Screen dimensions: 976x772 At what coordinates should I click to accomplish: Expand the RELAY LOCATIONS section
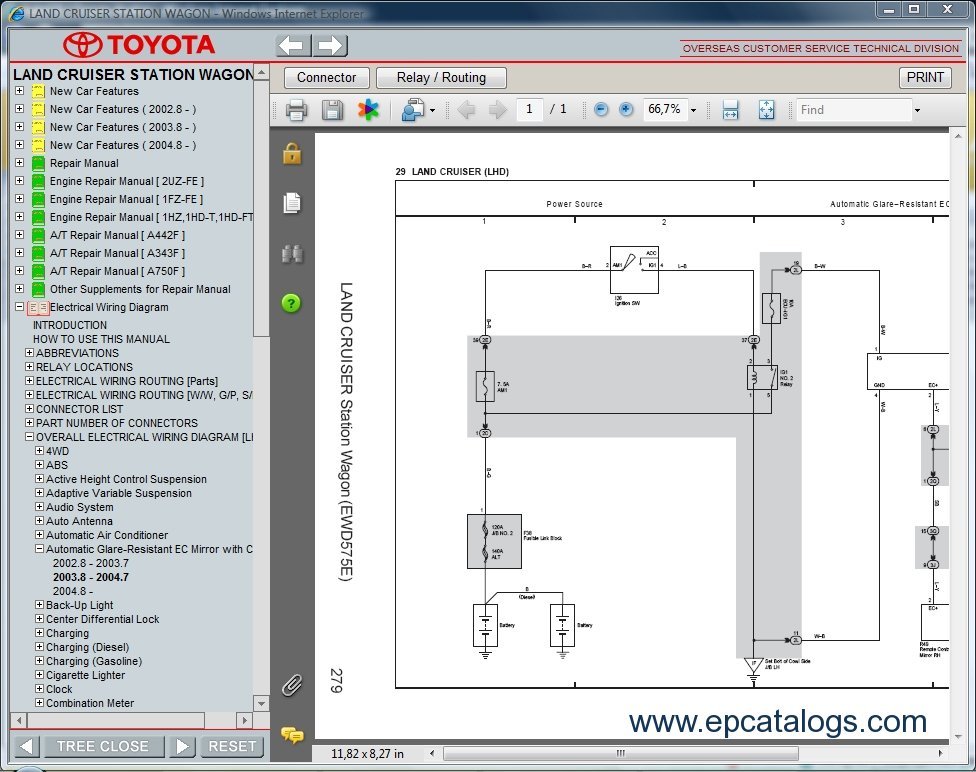(29, 367)
